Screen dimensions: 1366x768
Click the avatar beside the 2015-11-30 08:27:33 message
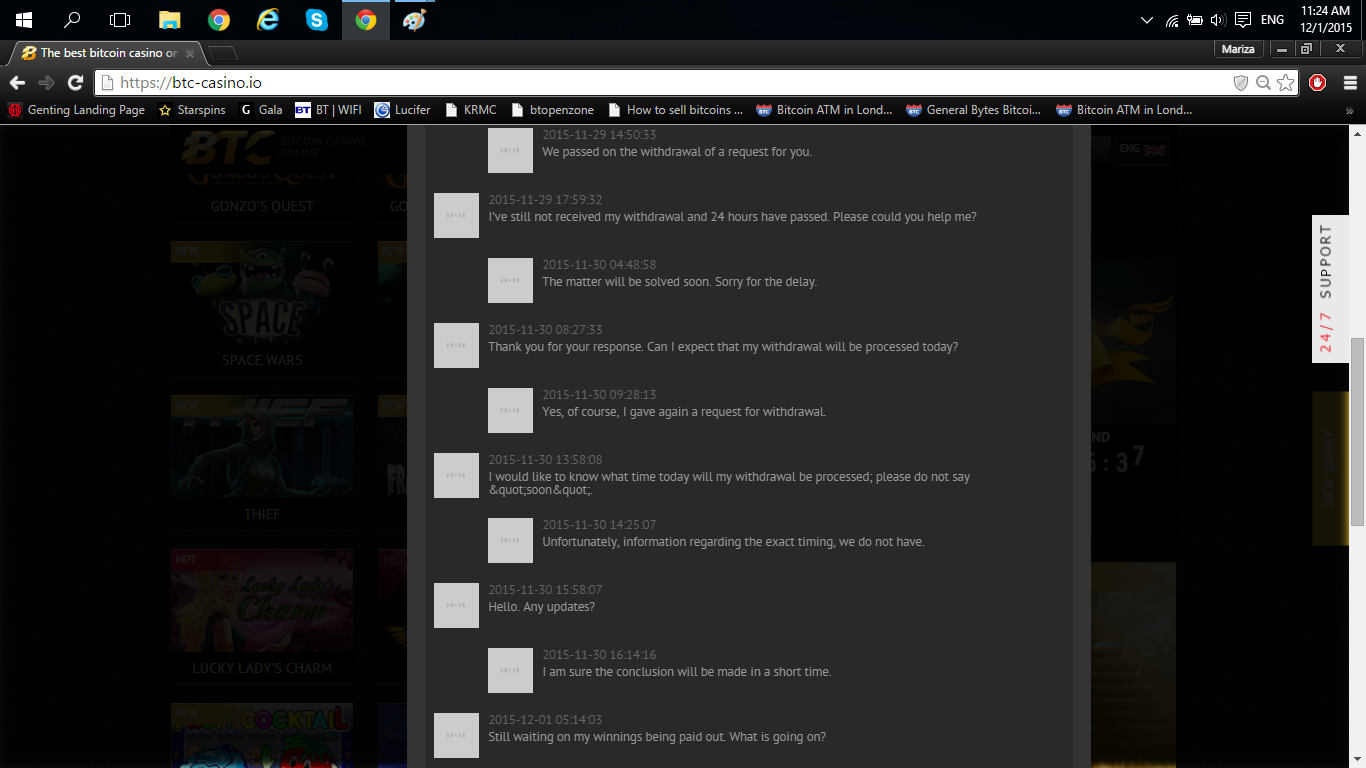456,345
